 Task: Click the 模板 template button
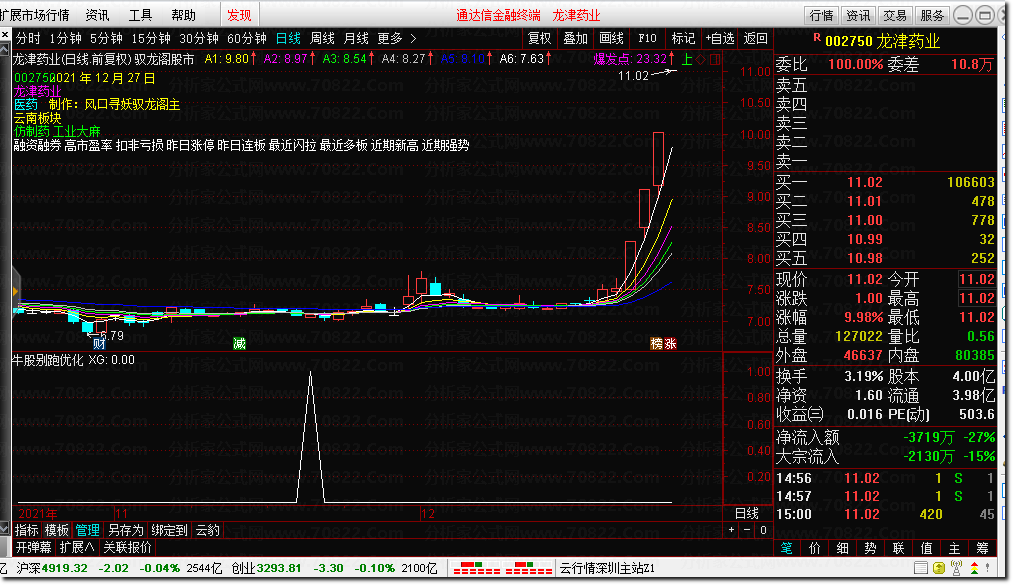click(x=57, y=531)
